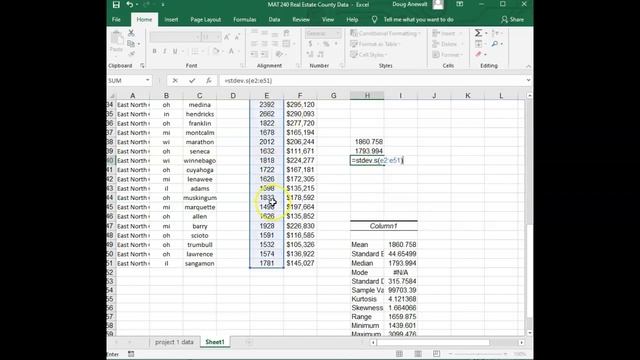Toggle Underline formatting
The image size is (640, 360).
coord(175,51)
